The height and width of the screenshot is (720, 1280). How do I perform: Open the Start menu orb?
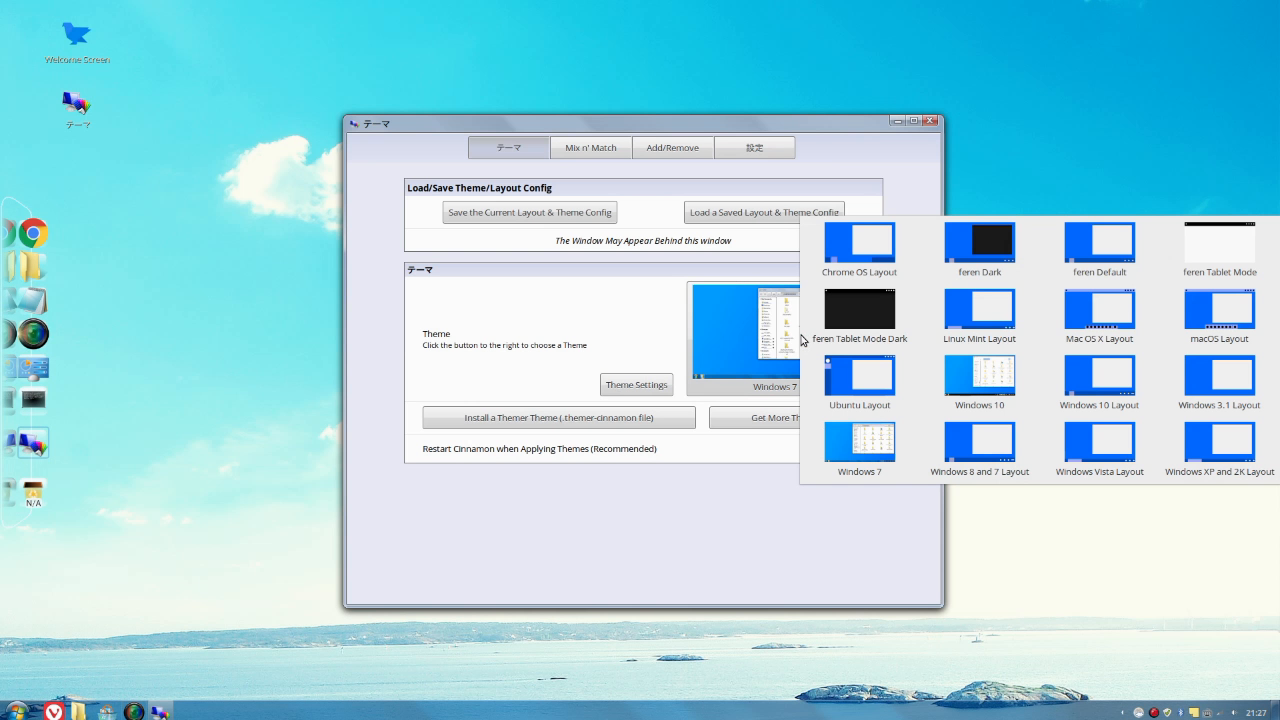16,711
